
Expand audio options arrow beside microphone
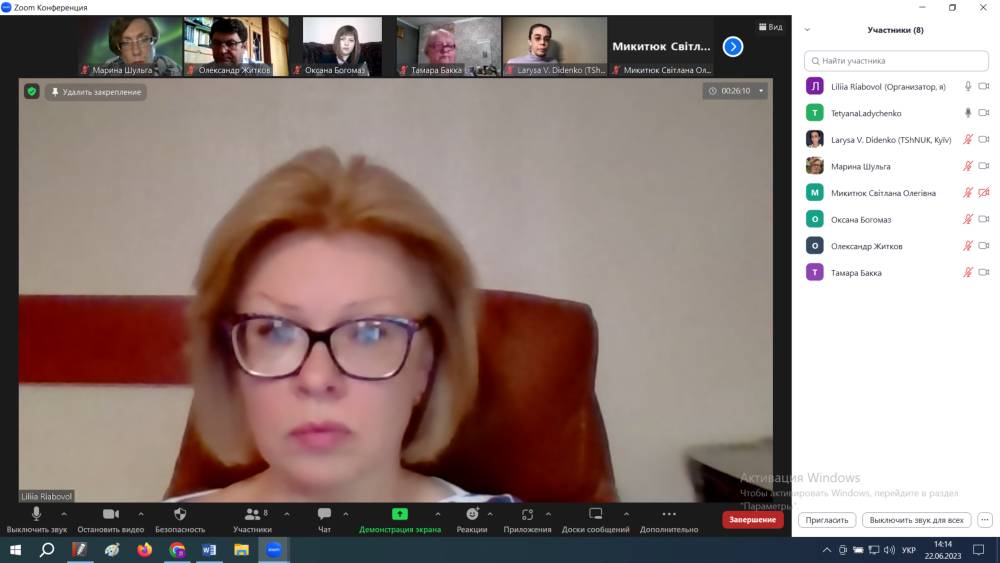coord(64,514)
